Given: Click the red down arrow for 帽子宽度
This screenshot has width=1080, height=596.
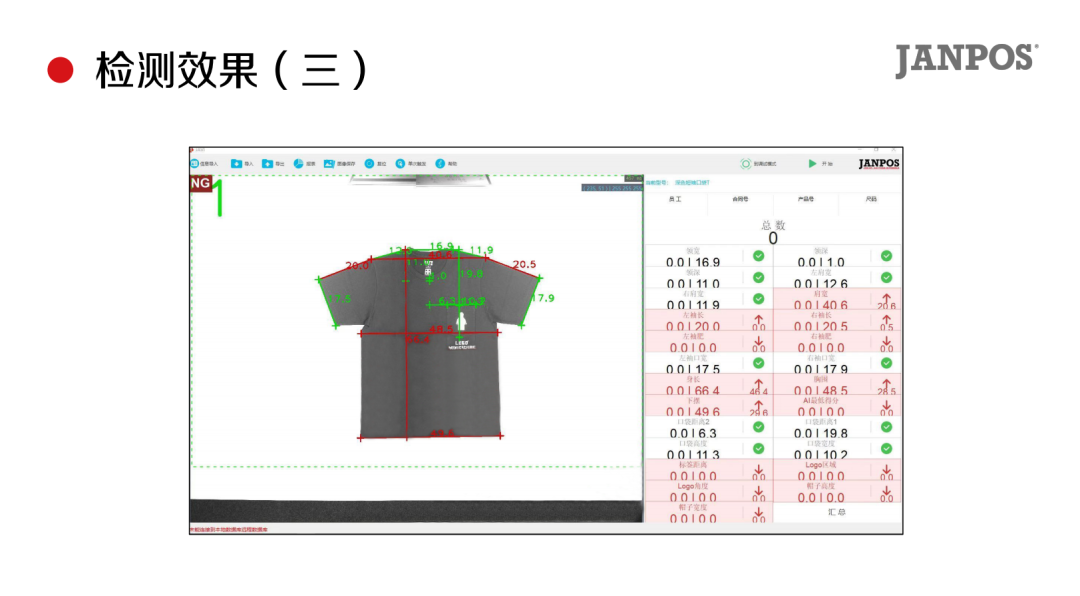Looking at the screenshot, I should coord(758,513).
